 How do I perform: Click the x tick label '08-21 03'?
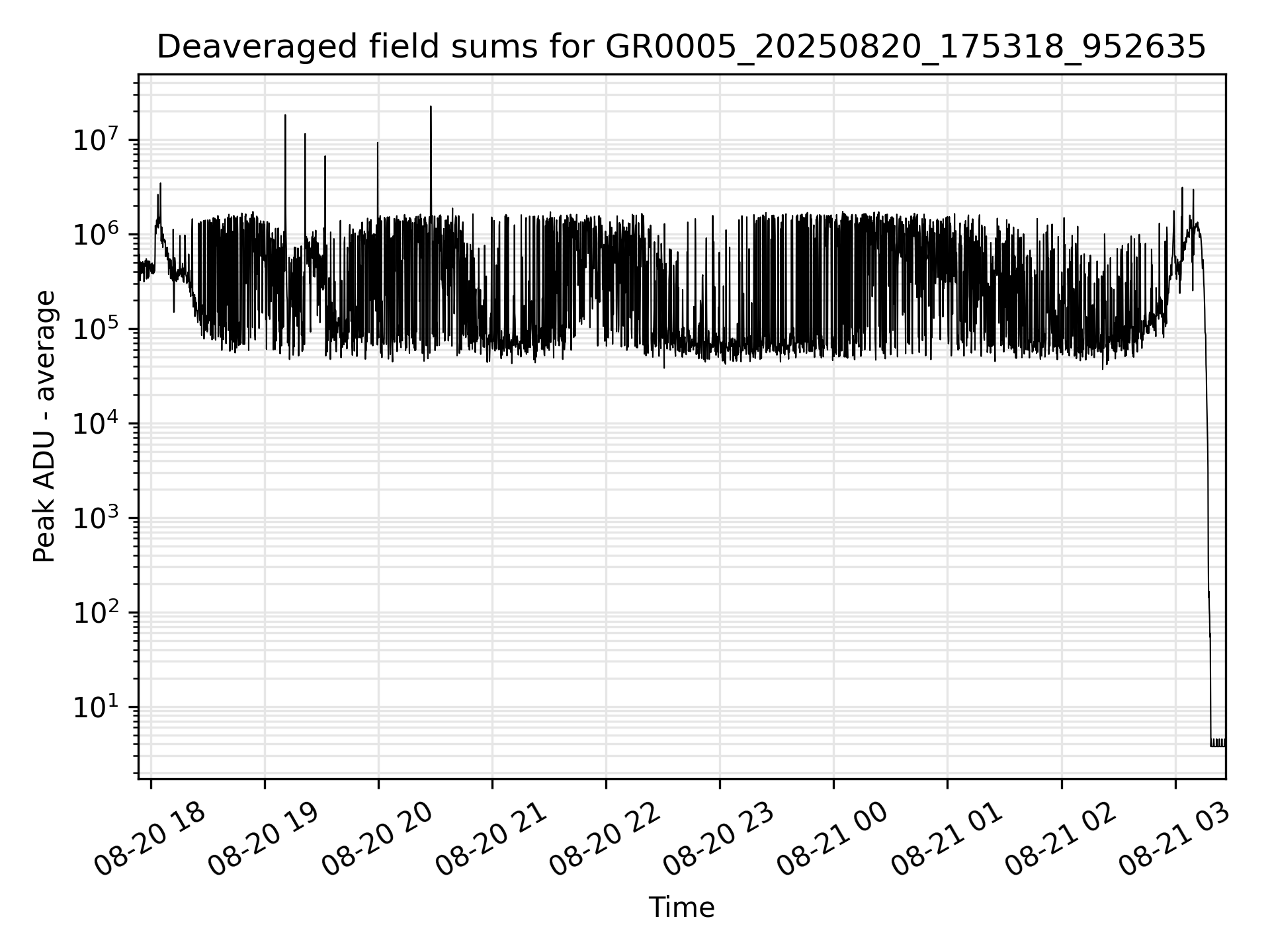pyautogui.click(x=1174, y=840)
